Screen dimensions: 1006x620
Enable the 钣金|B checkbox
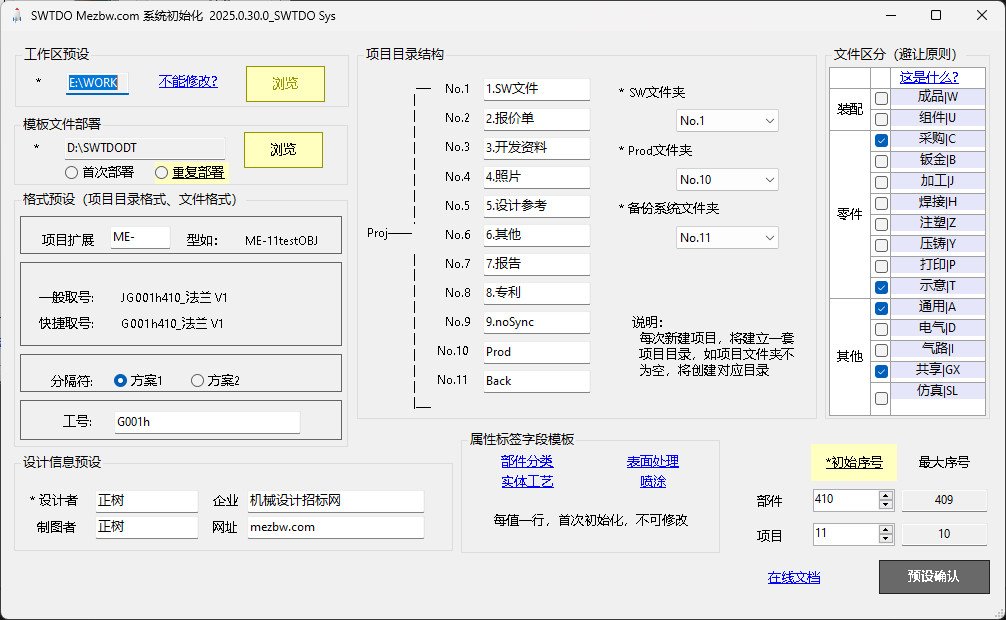coord(881,162)
